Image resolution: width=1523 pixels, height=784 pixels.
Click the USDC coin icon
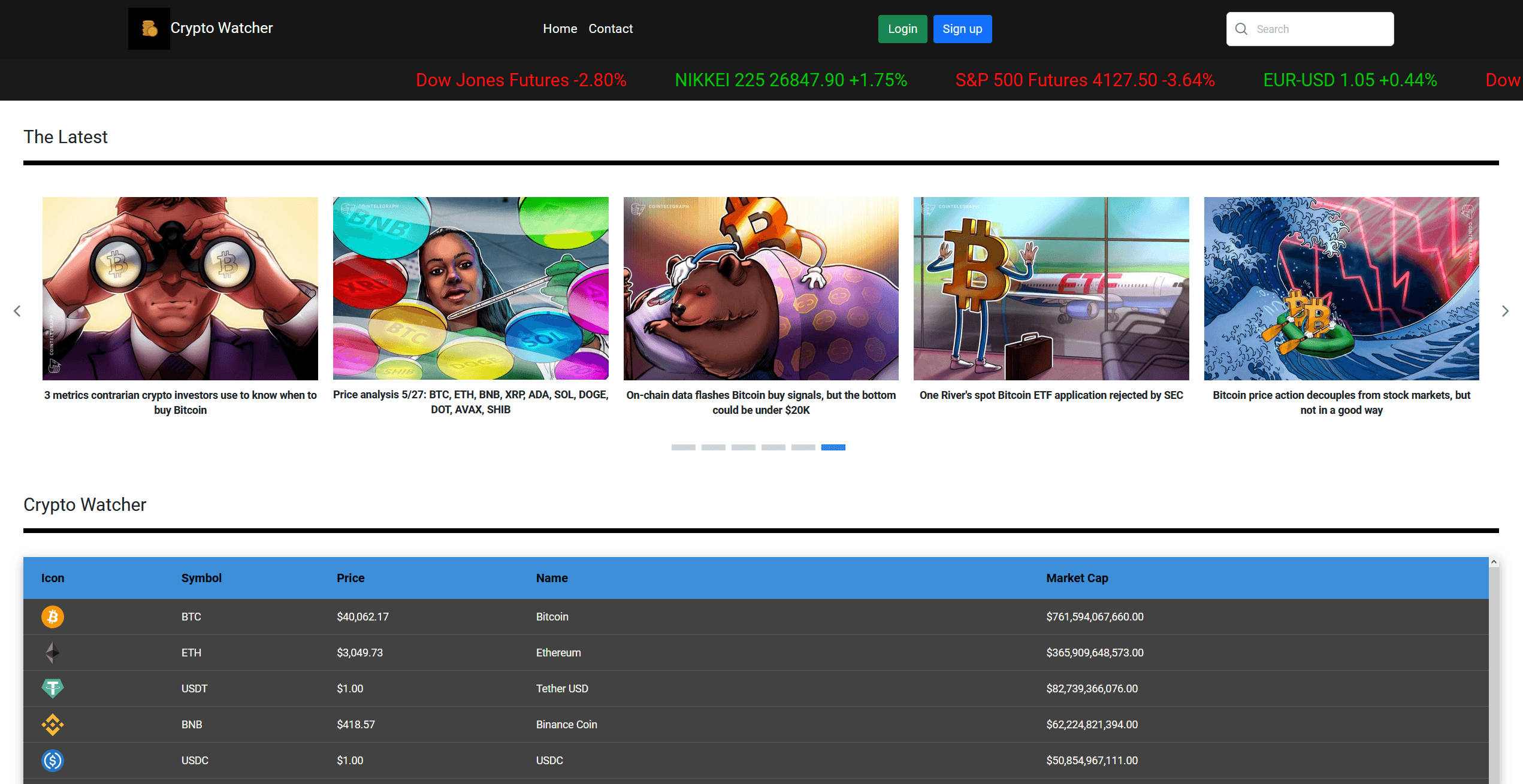(x=53, y=760)
